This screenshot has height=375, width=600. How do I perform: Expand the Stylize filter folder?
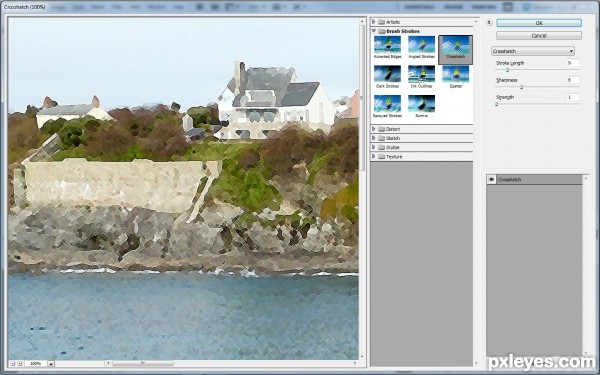tap(374, 147)
